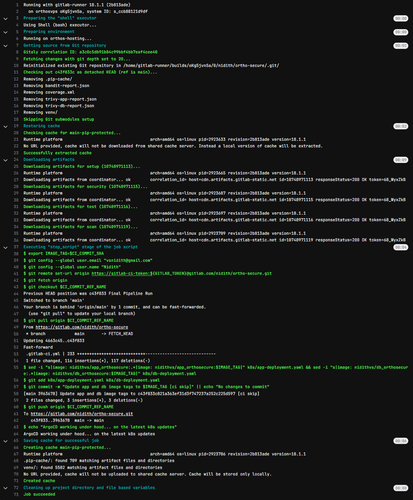Image resolution: width=413 pixels, height=500 pixels.
Task: Click the "Preparing the "shell" executor" header text
Action: point(60,18)
